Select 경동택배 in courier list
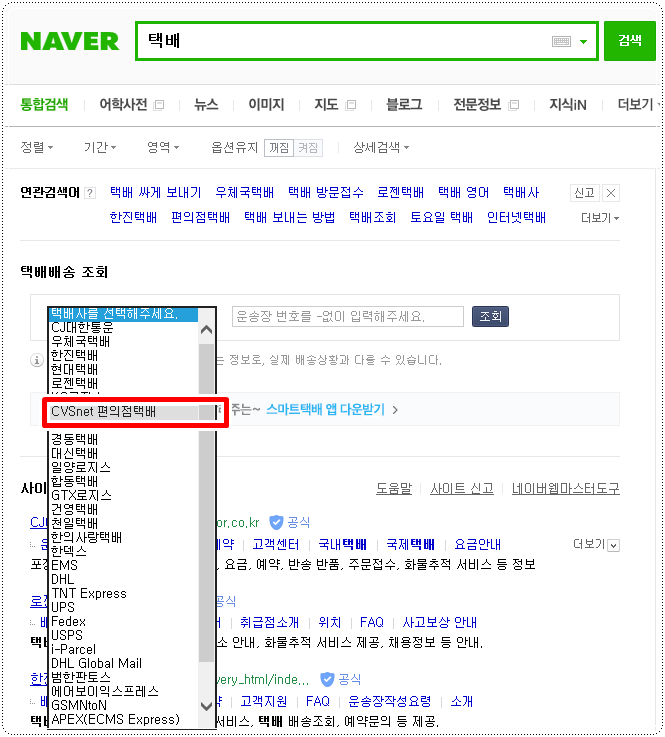Viewport: 665px width, 737px height. [74, 439]
